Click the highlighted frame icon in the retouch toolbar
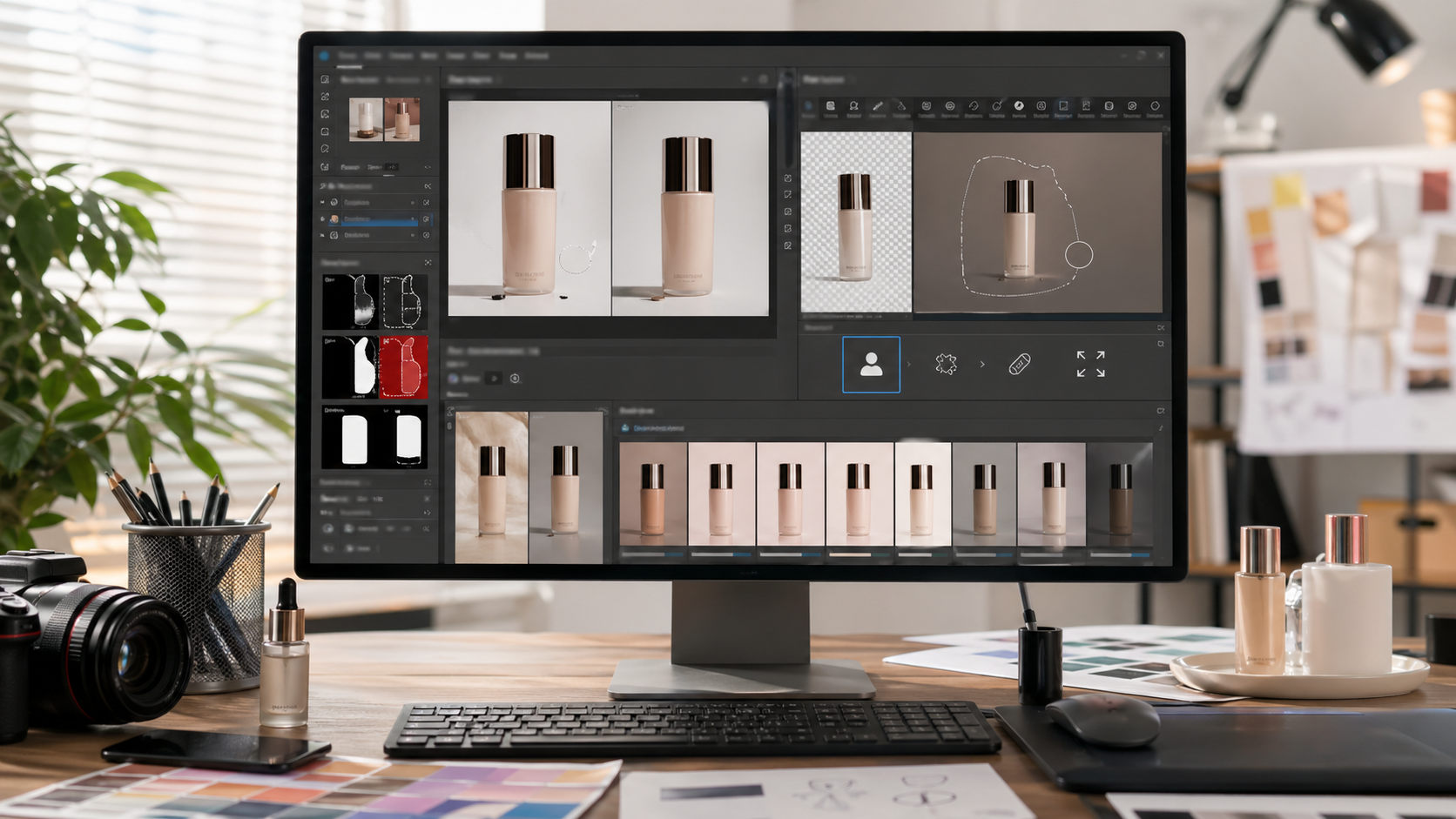The image size is (1456, 819). coord(1064,106)
